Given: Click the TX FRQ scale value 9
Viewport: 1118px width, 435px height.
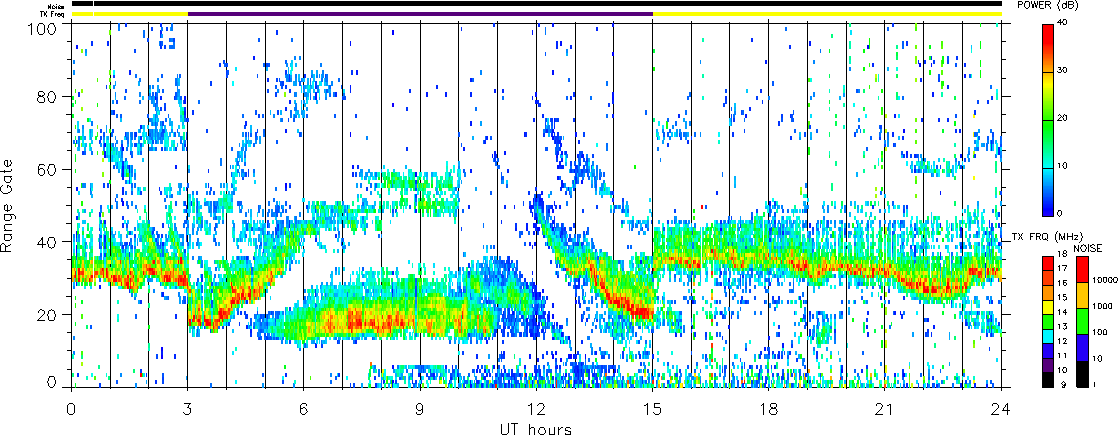Looking at the screenshot, I should pos(1064,385).
